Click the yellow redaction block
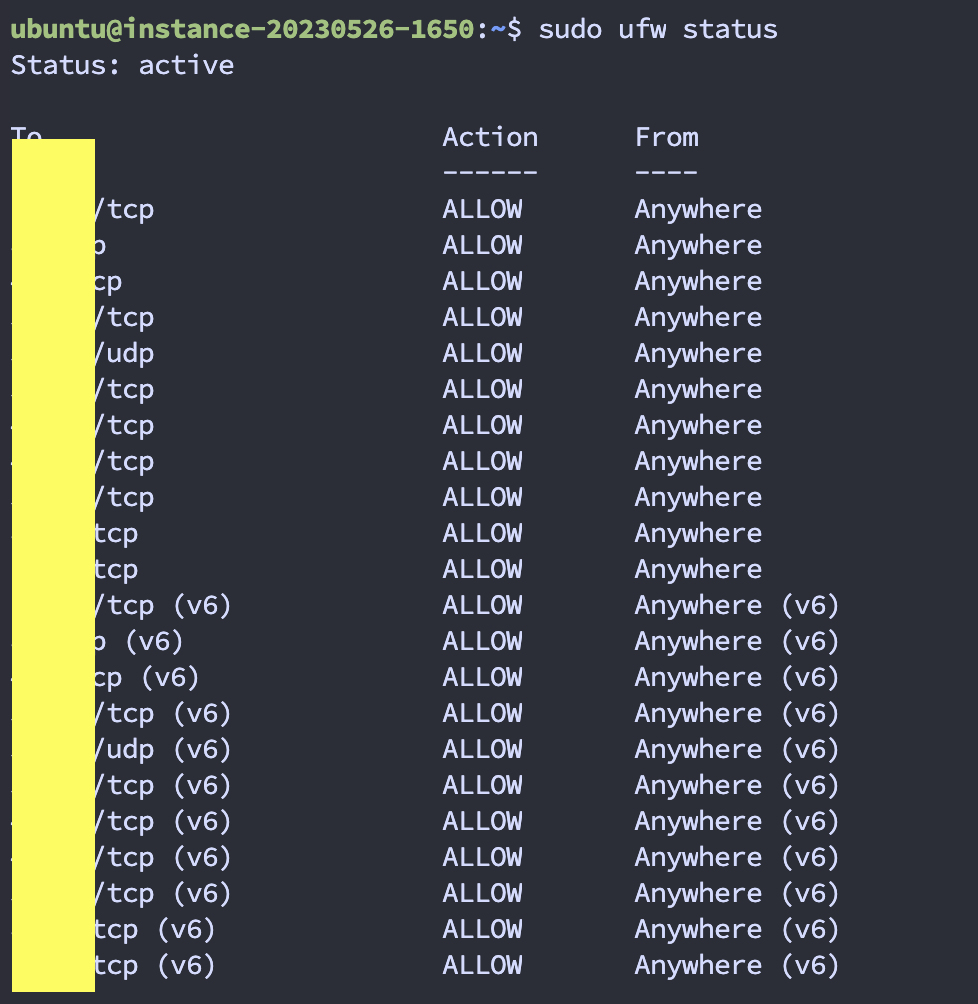 coord(53,565)
